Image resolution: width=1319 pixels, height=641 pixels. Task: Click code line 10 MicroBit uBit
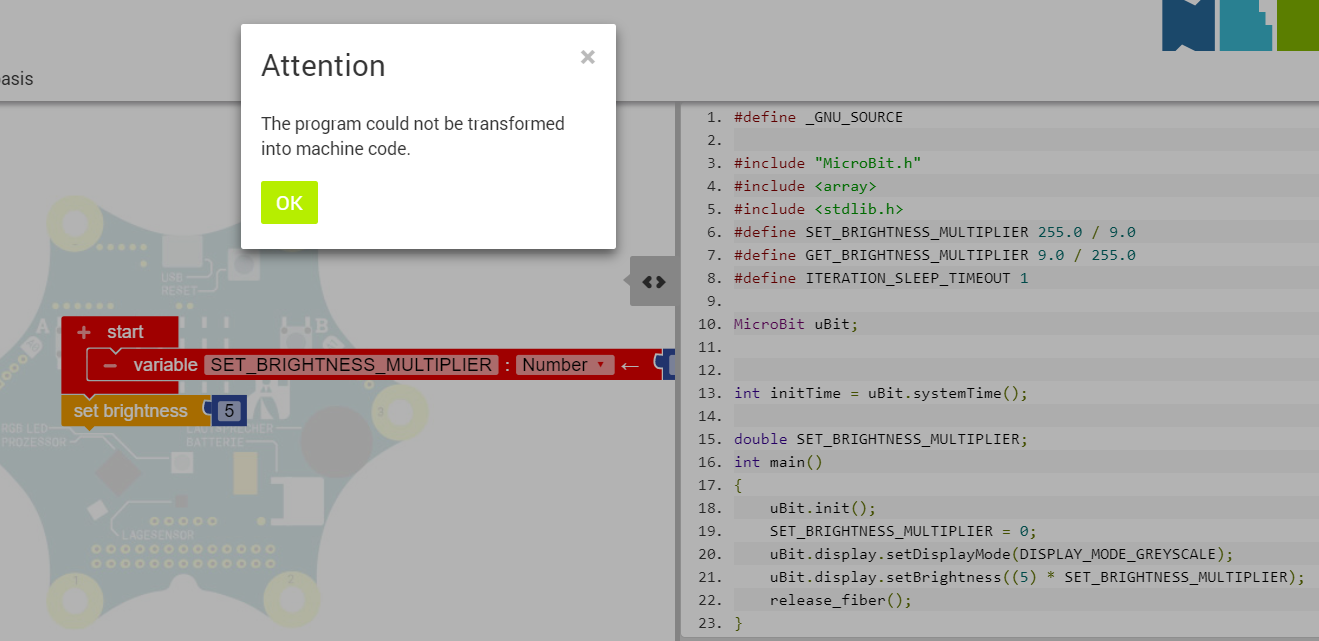coord(796,324)
